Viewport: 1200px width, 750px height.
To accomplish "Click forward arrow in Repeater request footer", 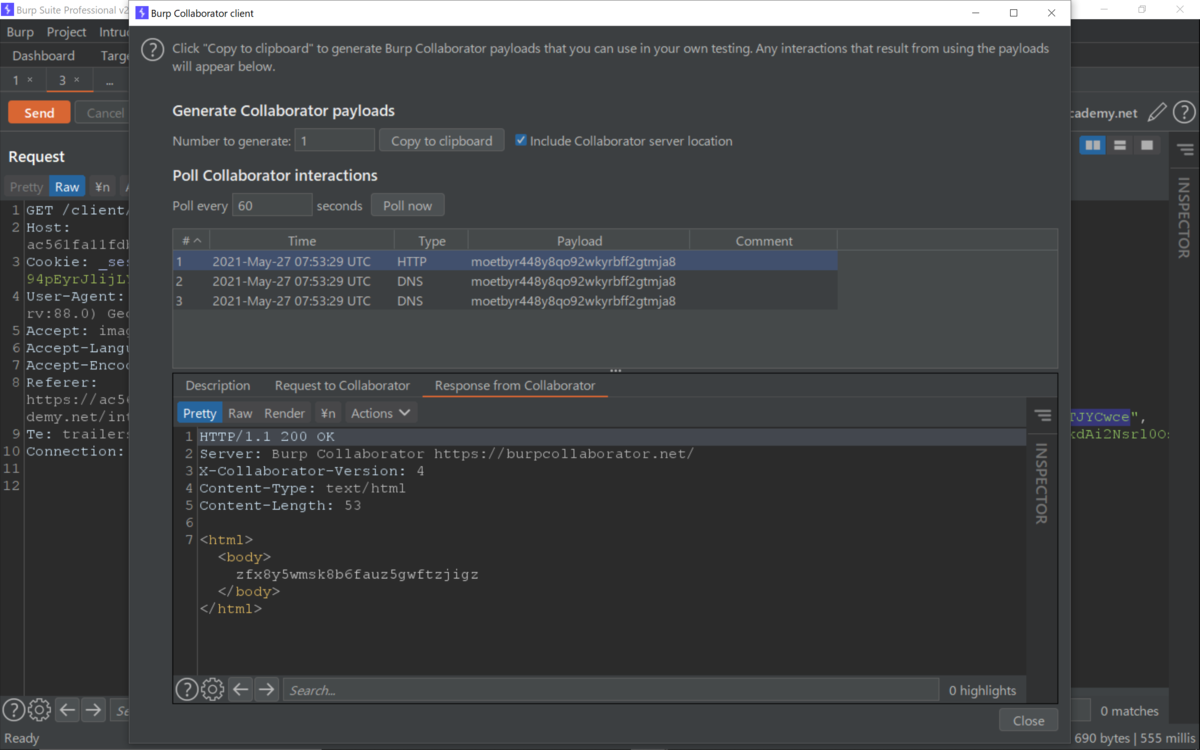I will pyautogui.click(x=93, y=710).
